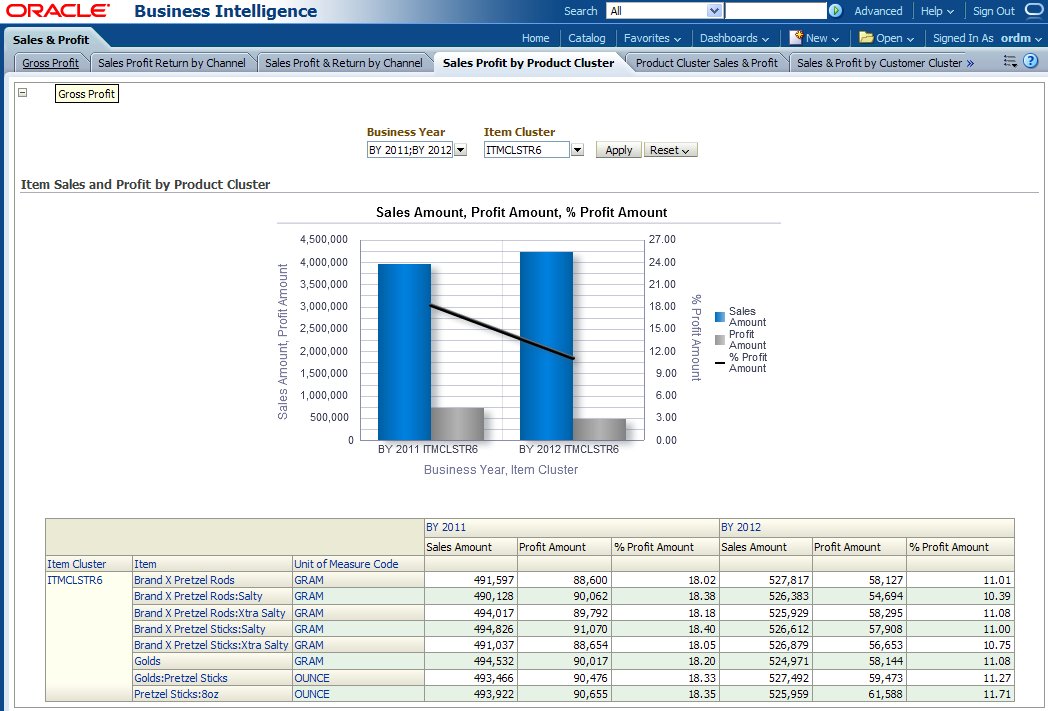Screen dimensions: 1048x711
Task: Collapse the Gross Profit section
Action: pos(23,93)
